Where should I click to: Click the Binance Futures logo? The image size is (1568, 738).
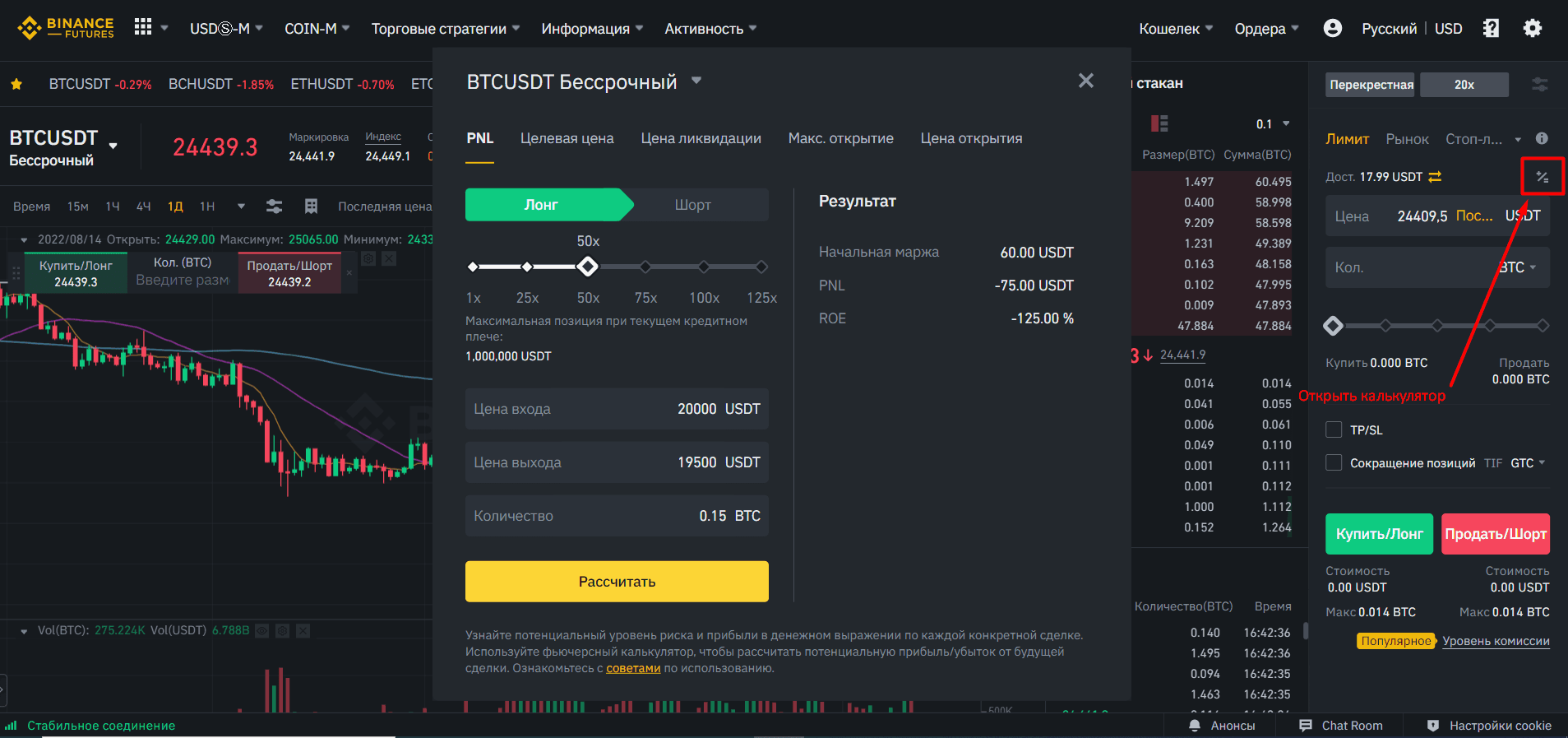[66, 28]
